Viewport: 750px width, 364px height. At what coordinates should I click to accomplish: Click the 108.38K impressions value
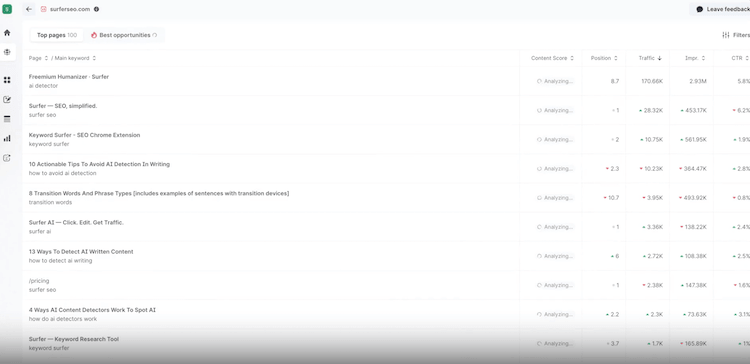696,256
